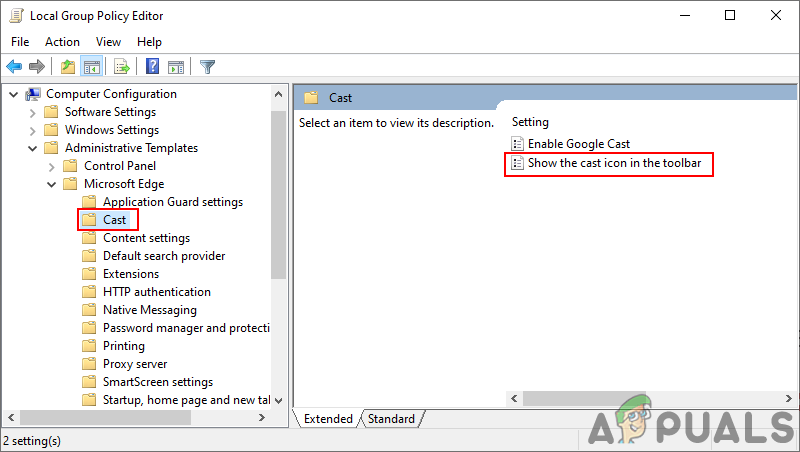The height and width of the screenshot is (452, 800).
Task: Click the Local Group Policy Editor title icon
Action: 16,15
